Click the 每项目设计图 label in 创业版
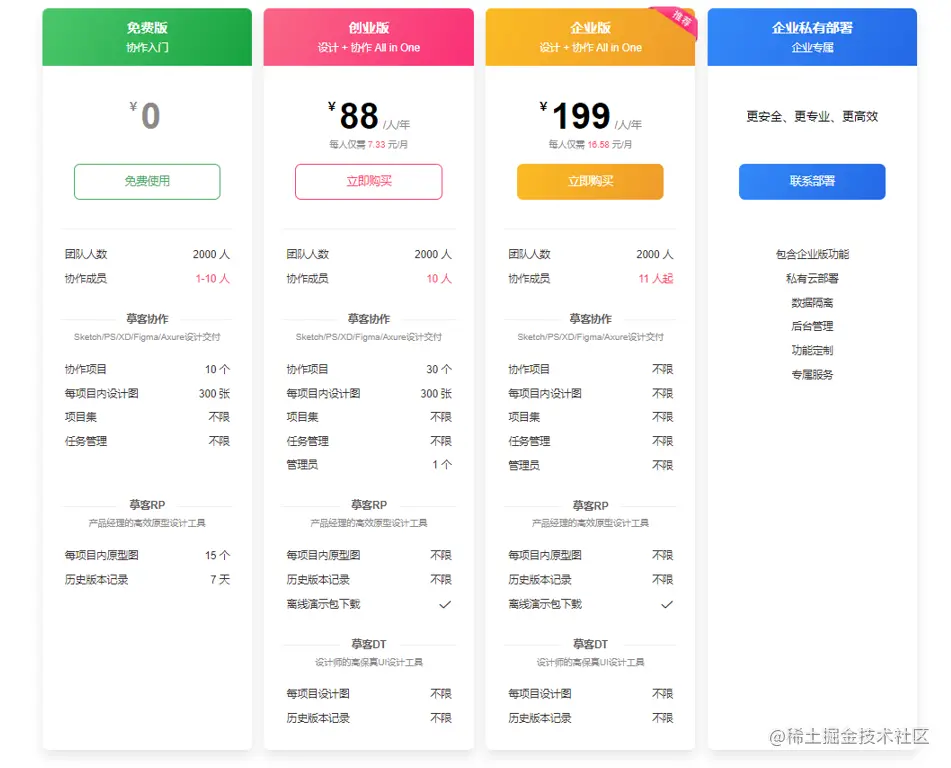Viewport: 951px width, 768px height. [x=318, y=693]
